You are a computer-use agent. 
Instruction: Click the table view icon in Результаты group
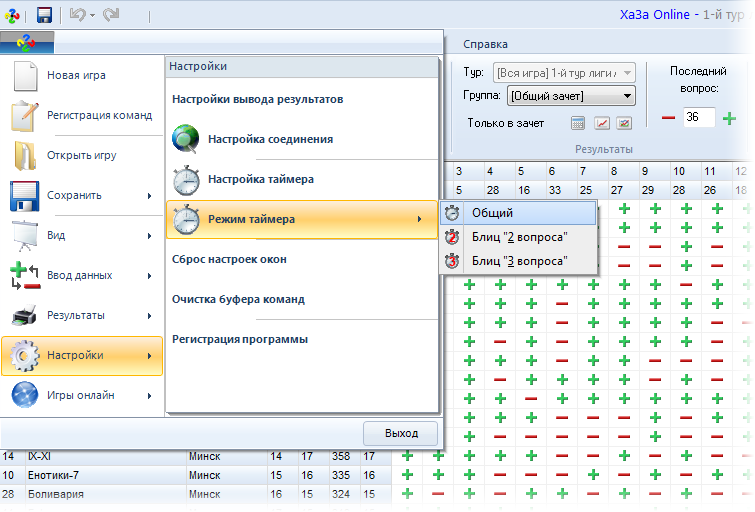578,123
